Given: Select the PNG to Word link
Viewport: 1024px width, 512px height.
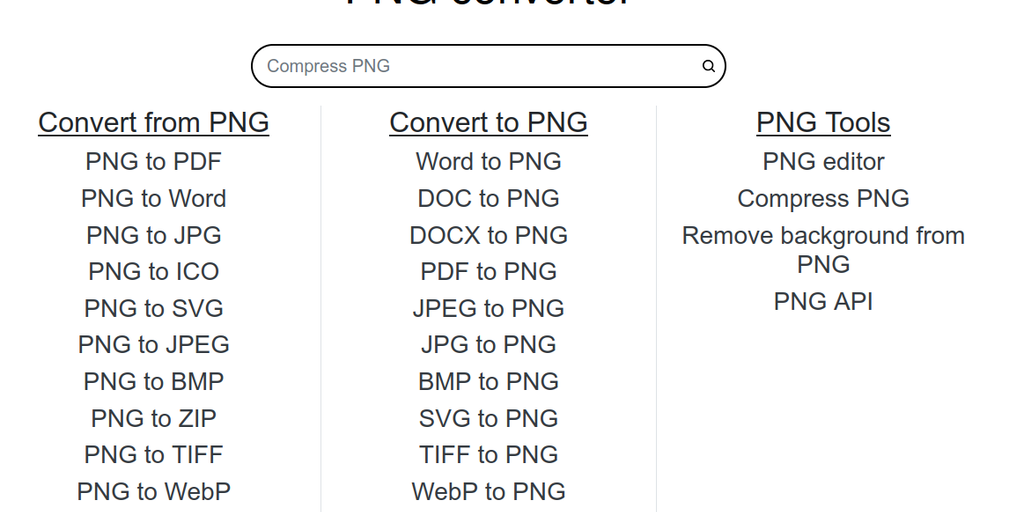Looking at the screenshot, I should pos(153,199).
